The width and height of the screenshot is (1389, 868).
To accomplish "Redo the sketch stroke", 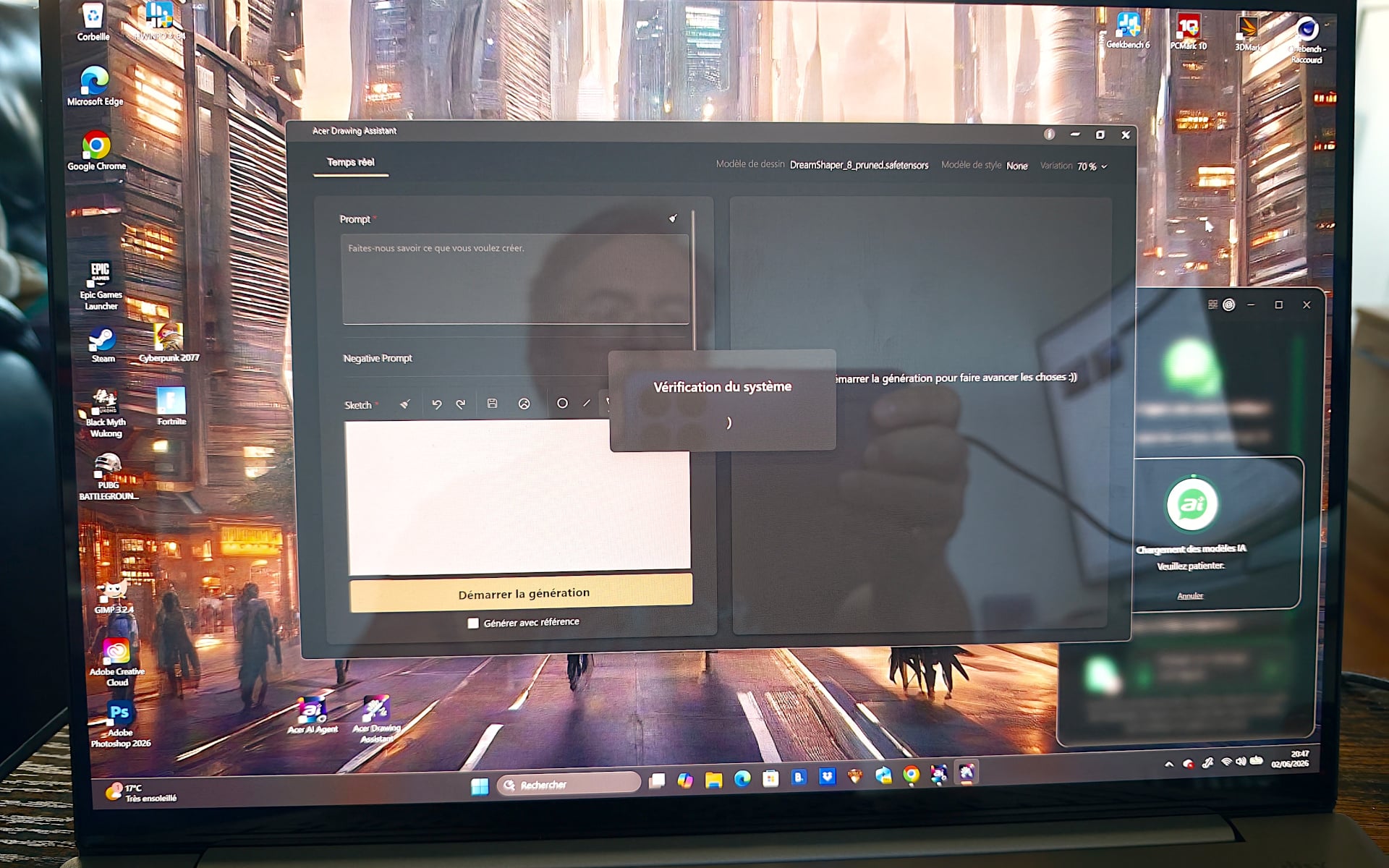I will coord(461,404).
